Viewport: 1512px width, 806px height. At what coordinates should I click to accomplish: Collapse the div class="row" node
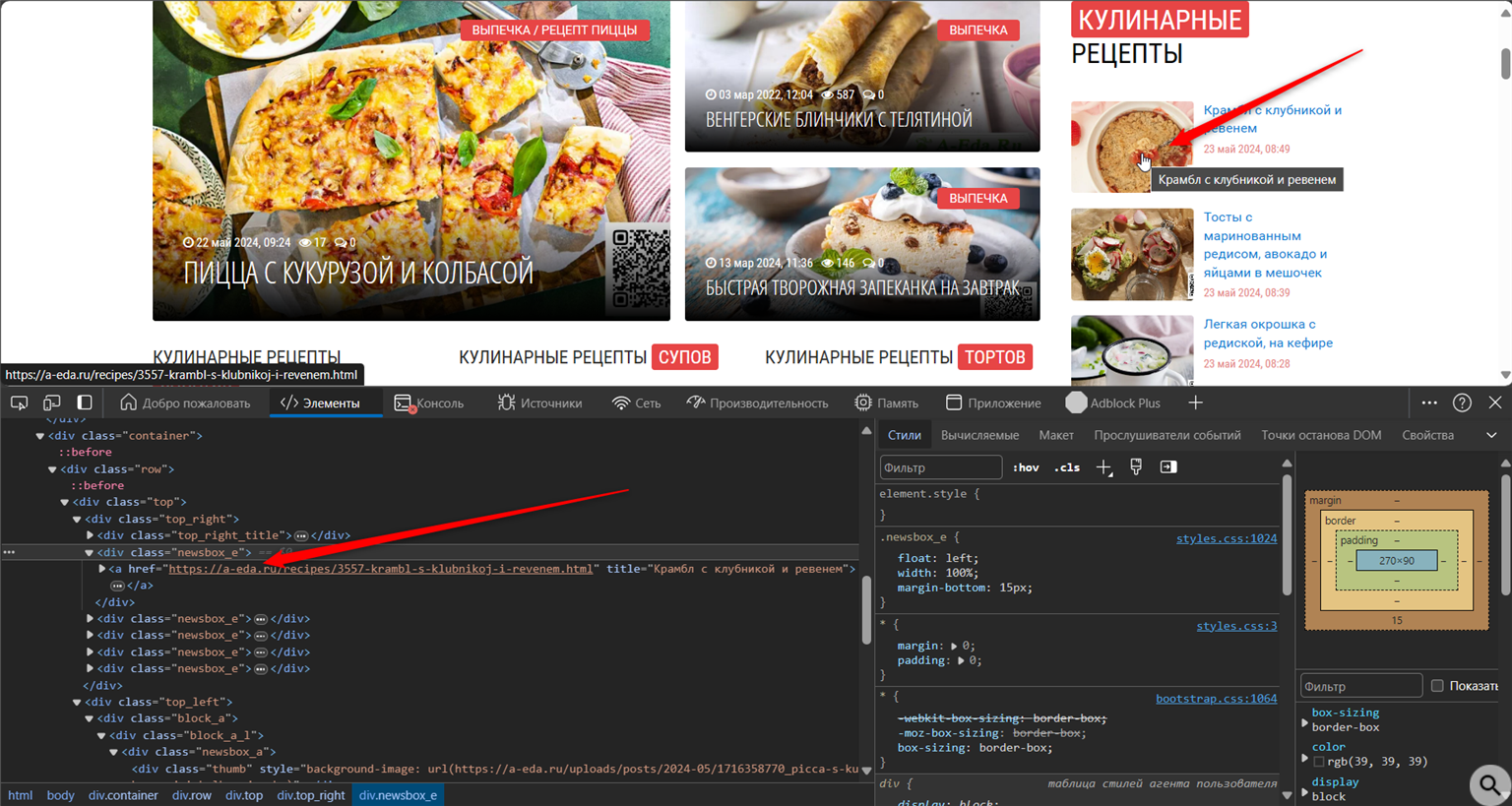click(52, 469)
